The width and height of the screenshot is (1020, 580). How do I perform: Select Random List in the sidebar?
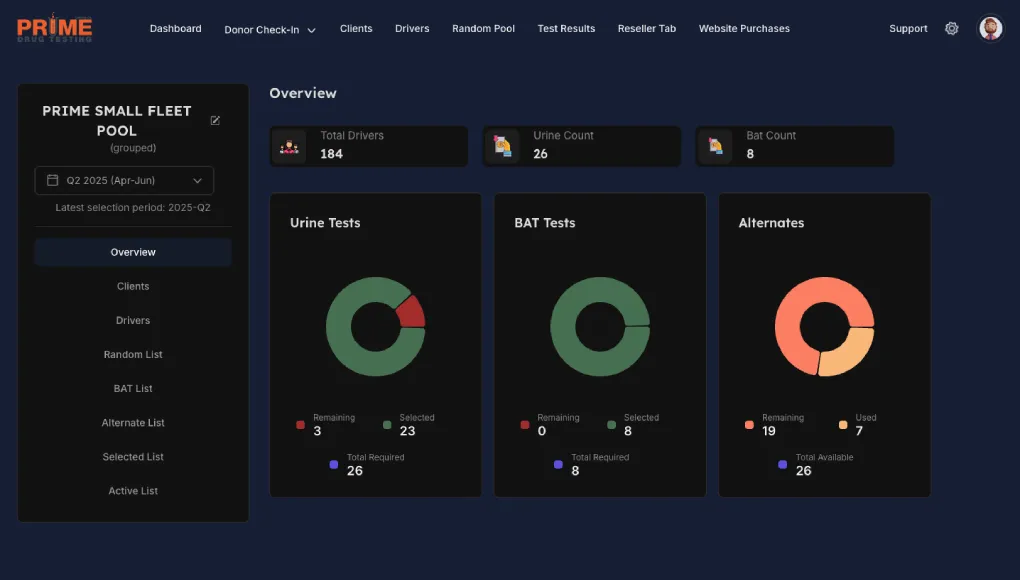point(133,355)
